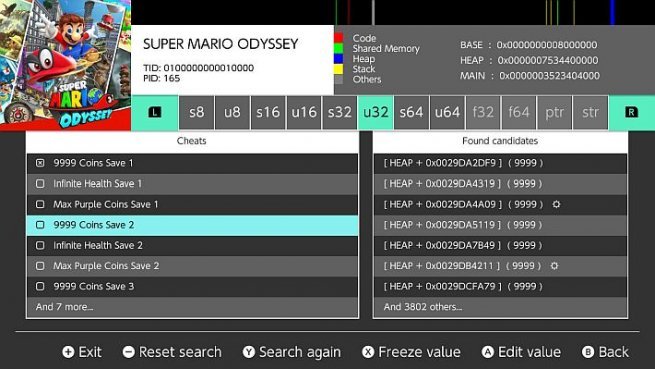655x369 pixels.
Task: Select the Edit value button
Action: pyautogui.click(x=521, y=352)
